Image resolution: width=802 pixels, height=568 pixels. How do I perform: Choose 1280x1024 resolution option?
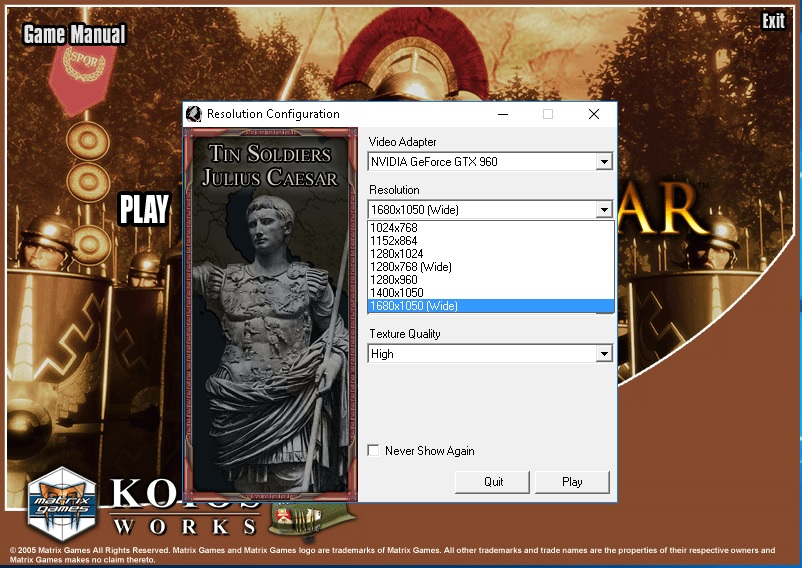491,254
